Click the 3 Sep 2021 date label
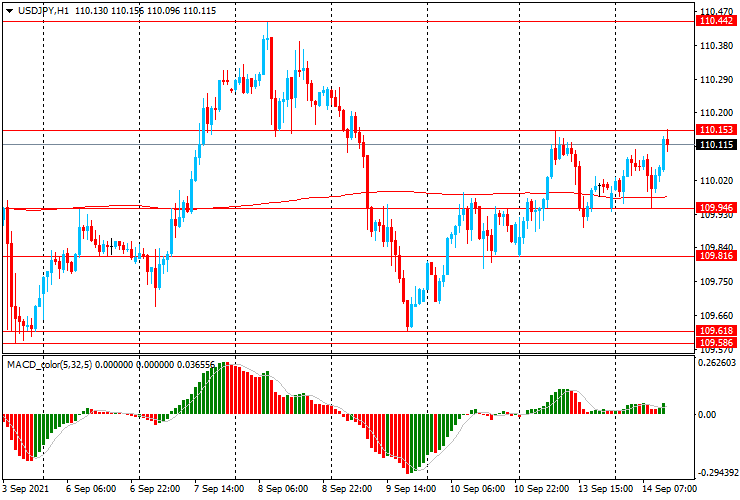The width and height of the screenshot is (740, 500). (x=25, y=489)
